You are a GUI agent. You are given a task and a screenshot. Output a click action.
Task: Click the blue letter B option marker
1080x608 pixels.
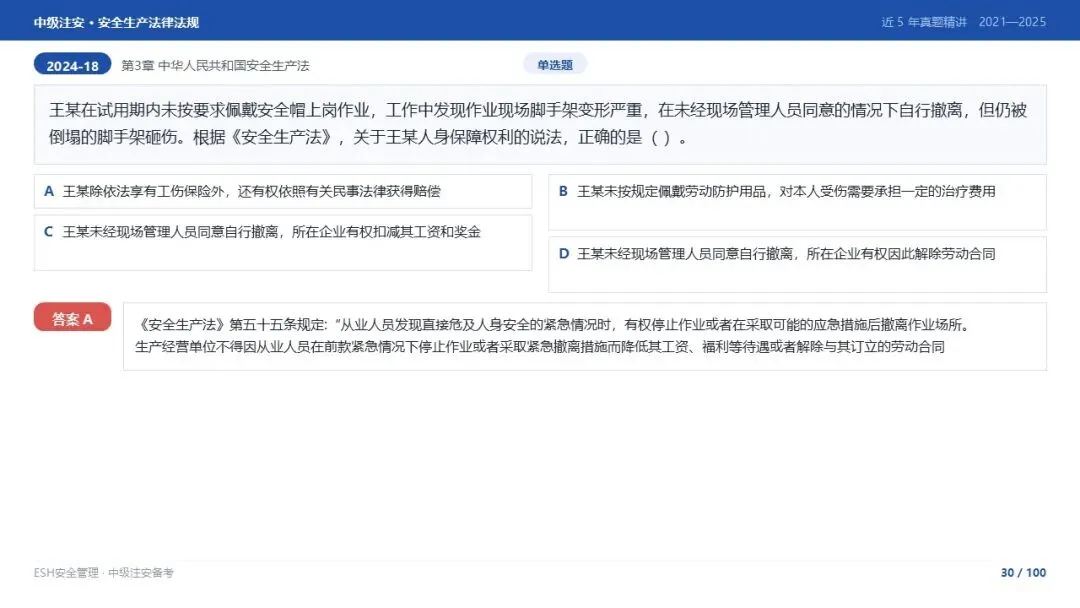(x=563, y=191)
